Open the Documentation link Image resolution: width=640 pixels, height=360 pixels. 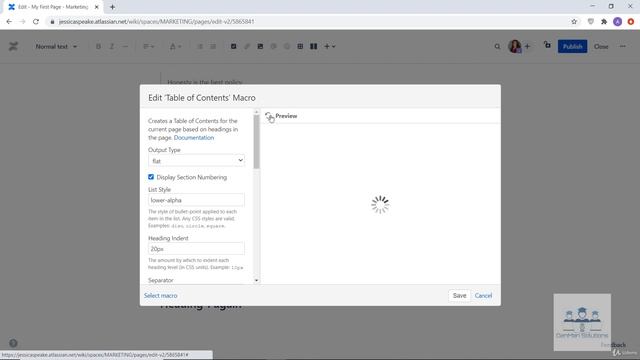coord(194,138)
